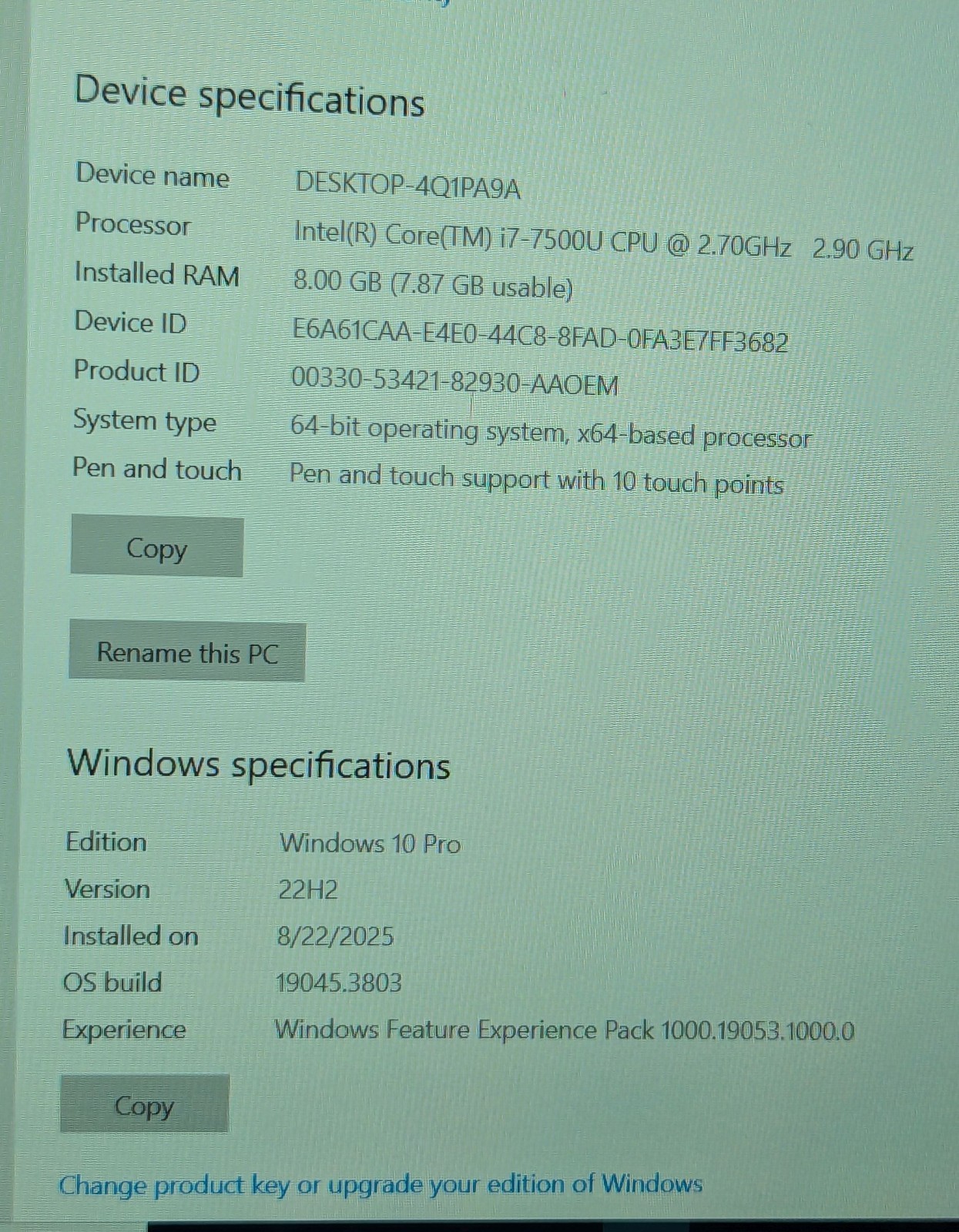959x1232 pixels.
Task: Click the Product ID label
Action: 136,371
